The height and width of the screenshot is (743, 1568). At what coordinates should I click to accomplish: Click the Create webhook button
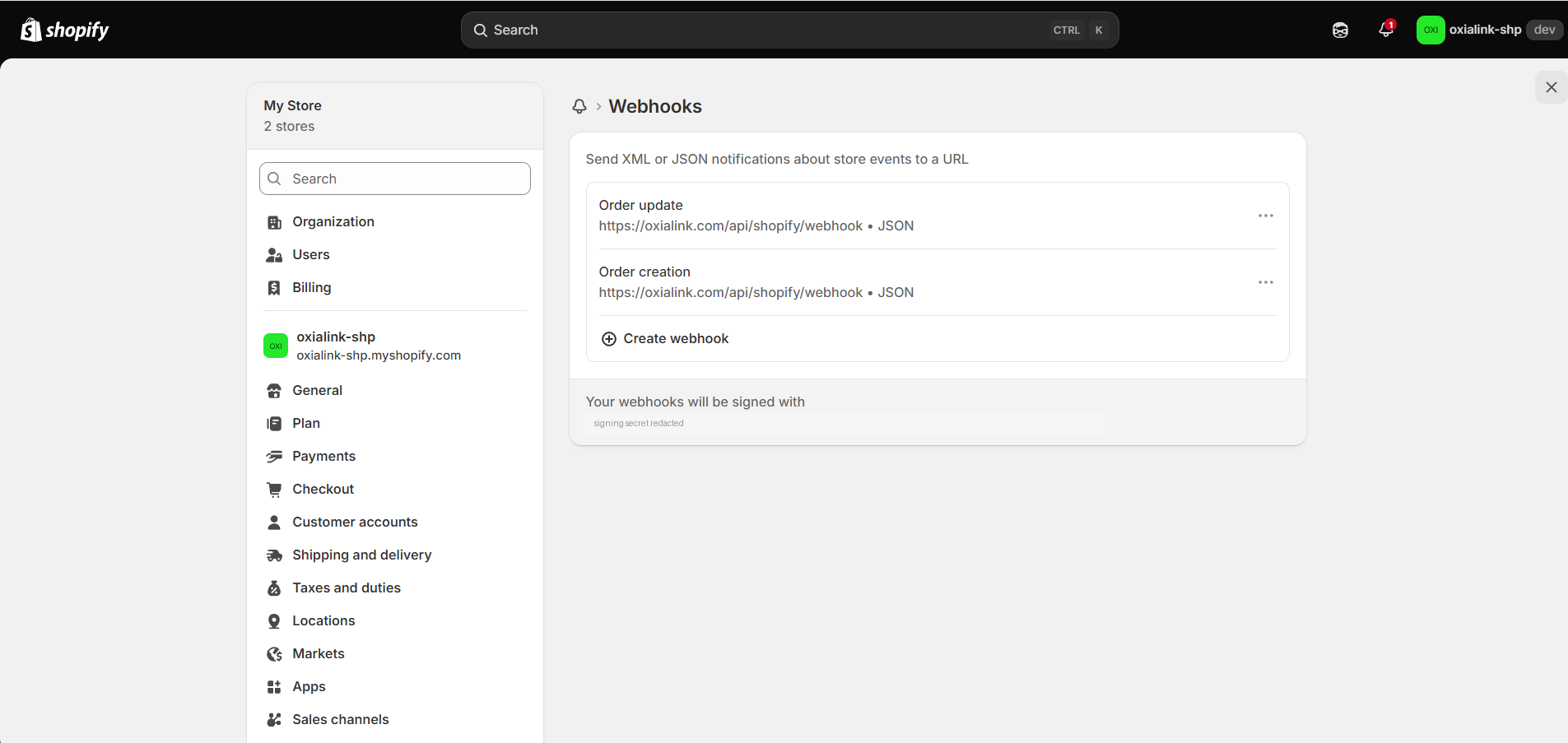tap(665, 339)
